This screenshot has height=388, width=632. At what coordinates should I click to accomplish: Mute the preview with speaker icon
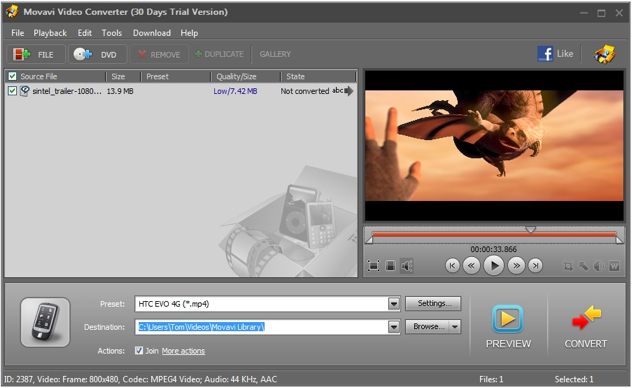pyautogui.click(x=407, y=266)
